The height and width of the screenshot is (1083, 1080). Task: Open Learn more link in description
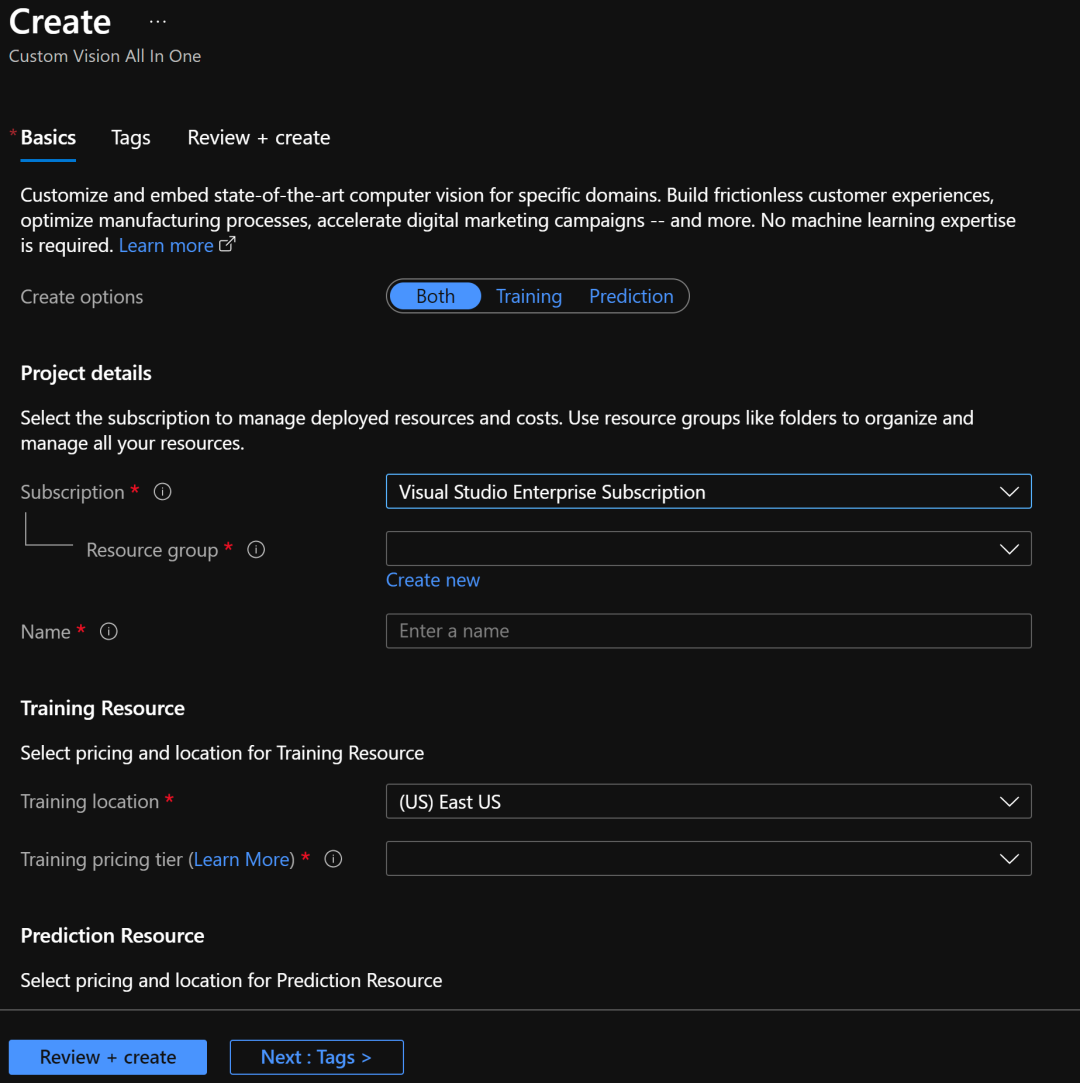[166, 246]
